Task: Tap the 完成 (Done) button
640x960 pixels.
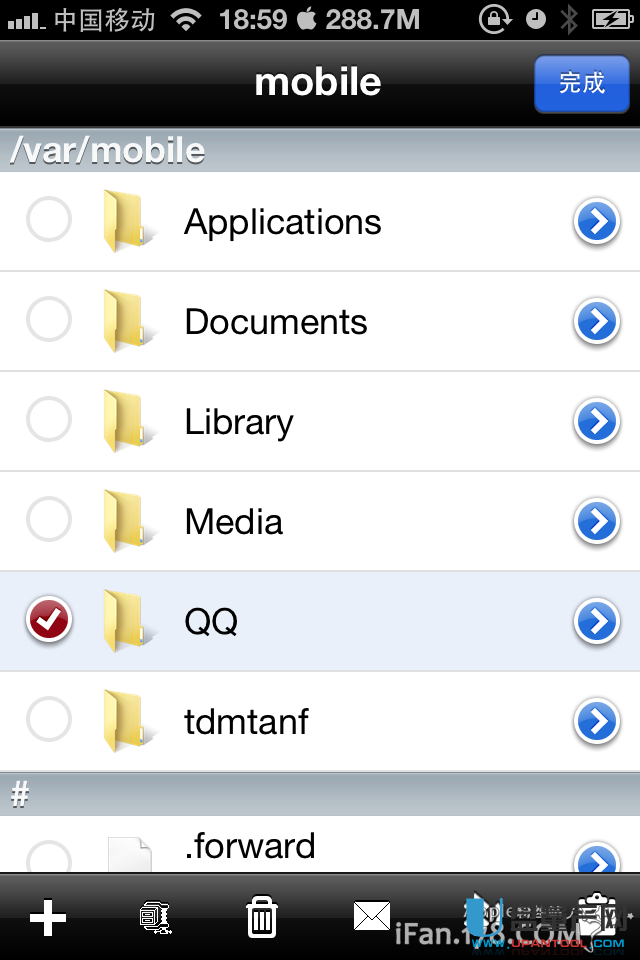Action: point(582,83)
